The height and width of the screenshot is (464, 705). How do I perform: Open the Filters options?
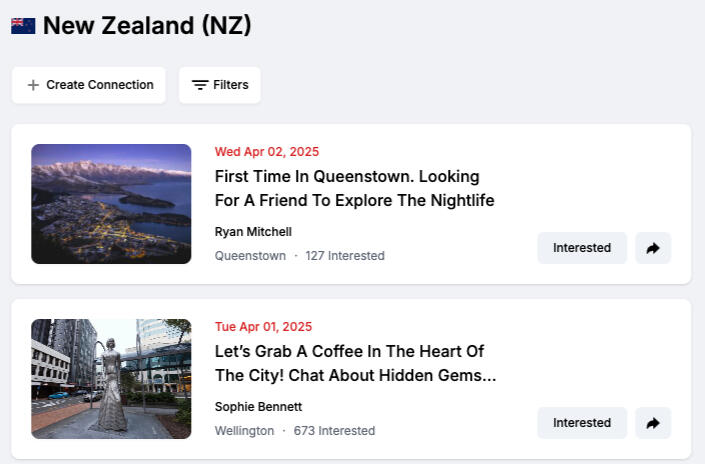(220, 85)
